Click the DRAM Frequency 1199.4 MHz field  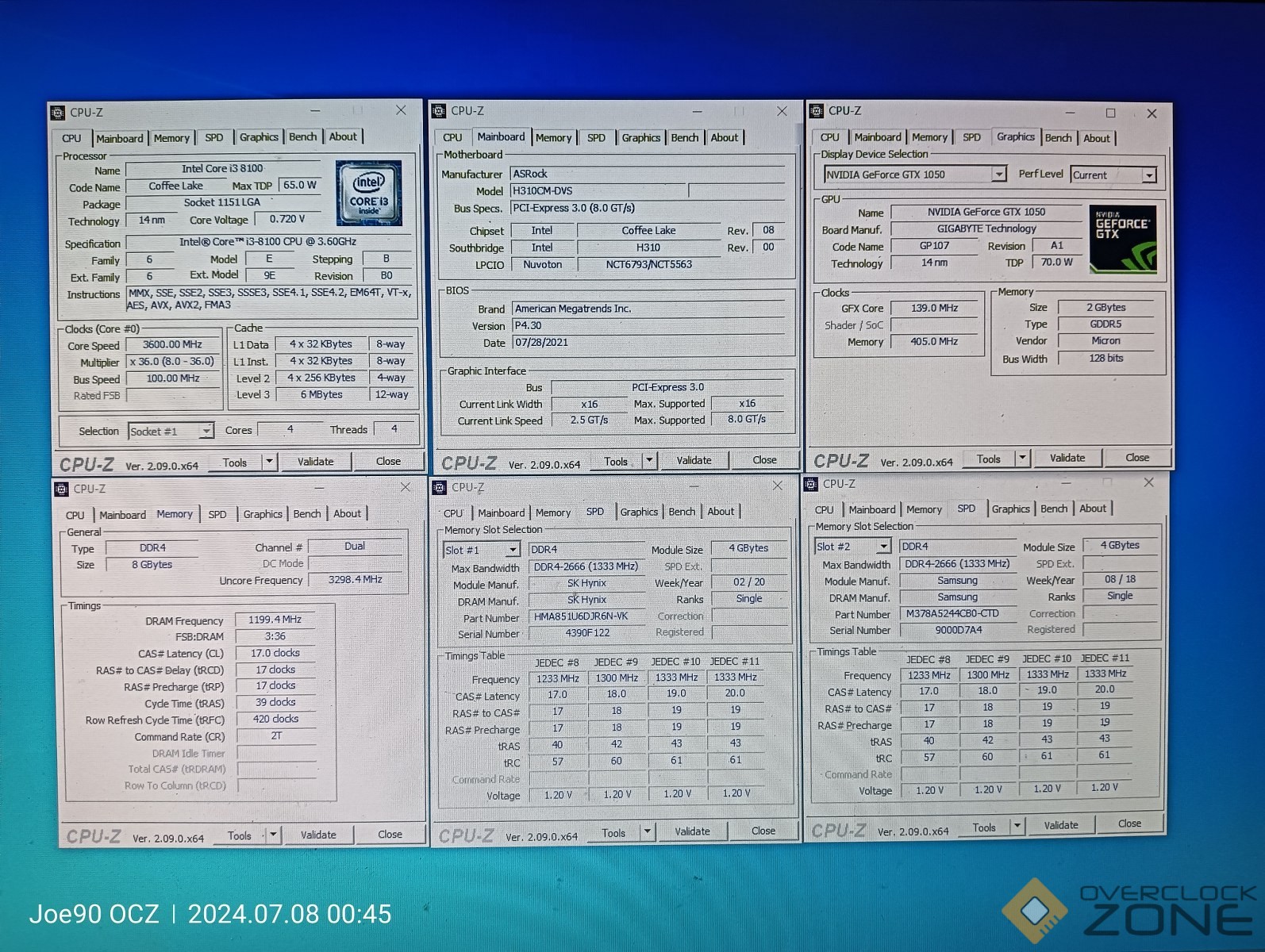tap(275, 620)
